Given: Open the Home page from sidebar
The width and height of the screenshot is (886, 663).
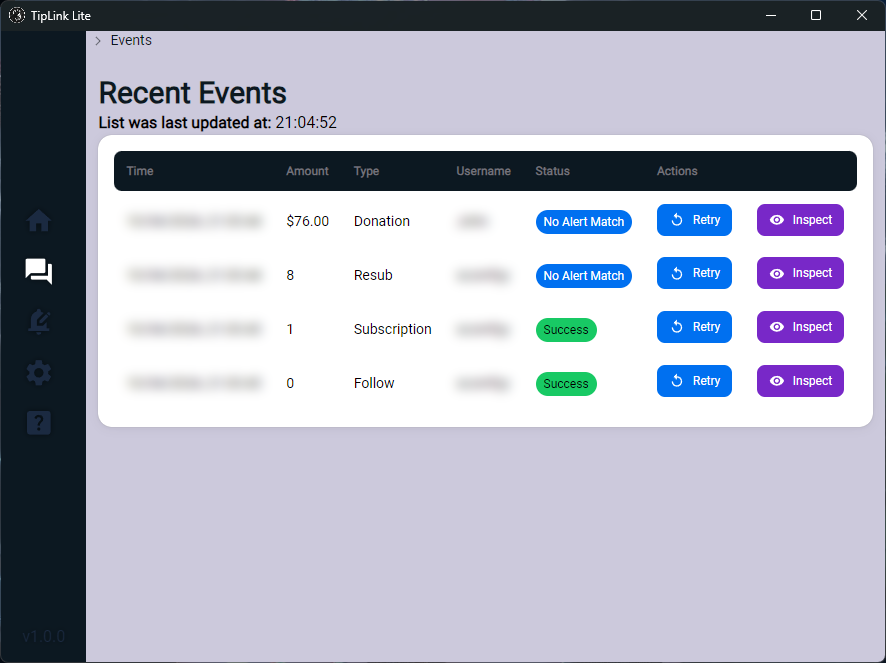Looking at the screenshot, I should coord(38,220).
